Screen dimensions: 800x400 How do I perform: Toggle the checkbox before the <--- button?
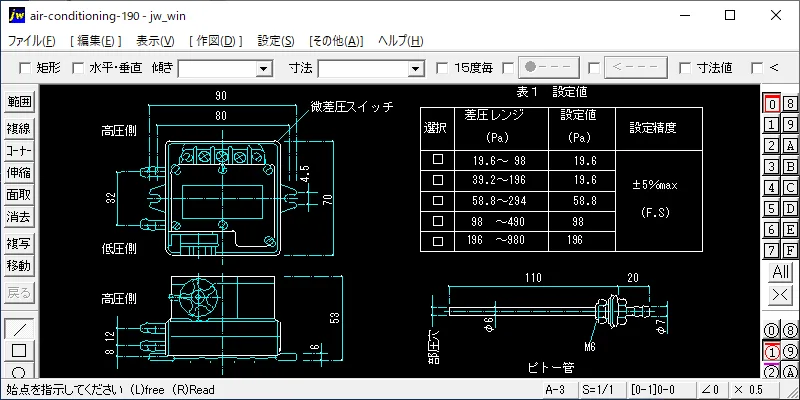(x=593, y=68)
